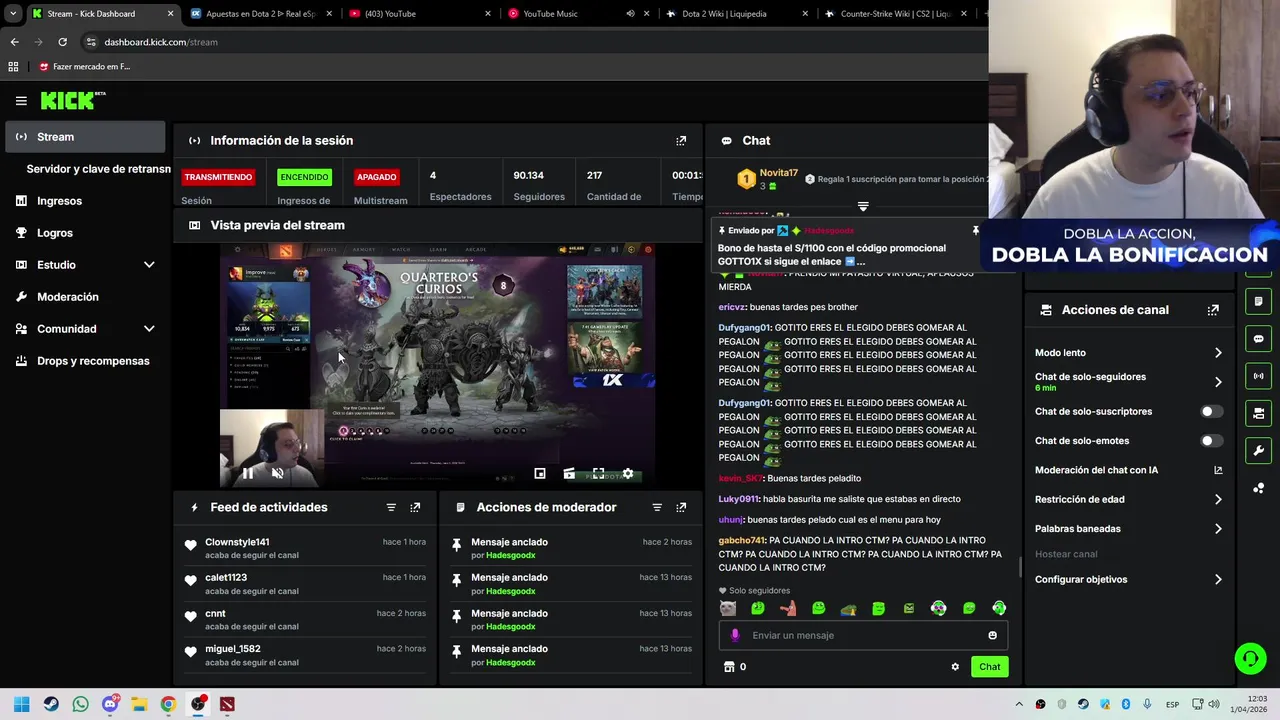This screenshot has width=1280, height=720.
Task: Select the wrench icon in the right side strip
Action: pyautogui.click(x=1259, y=450)
